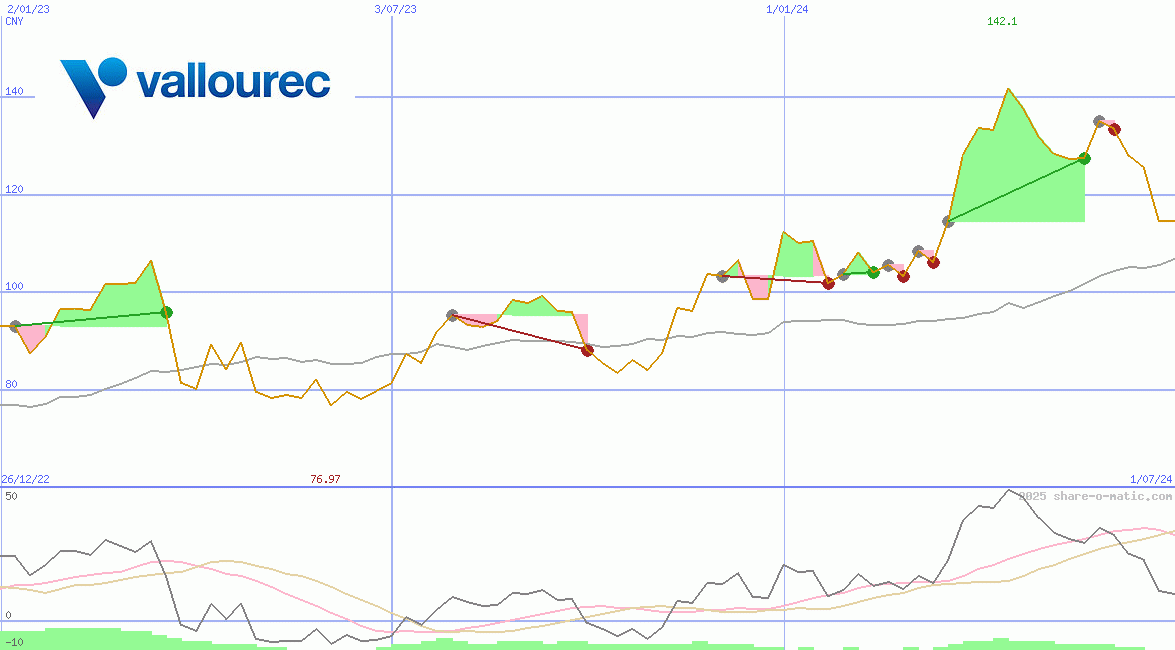
Task: Click the 76.97 low price label
Action: (325, 480)
